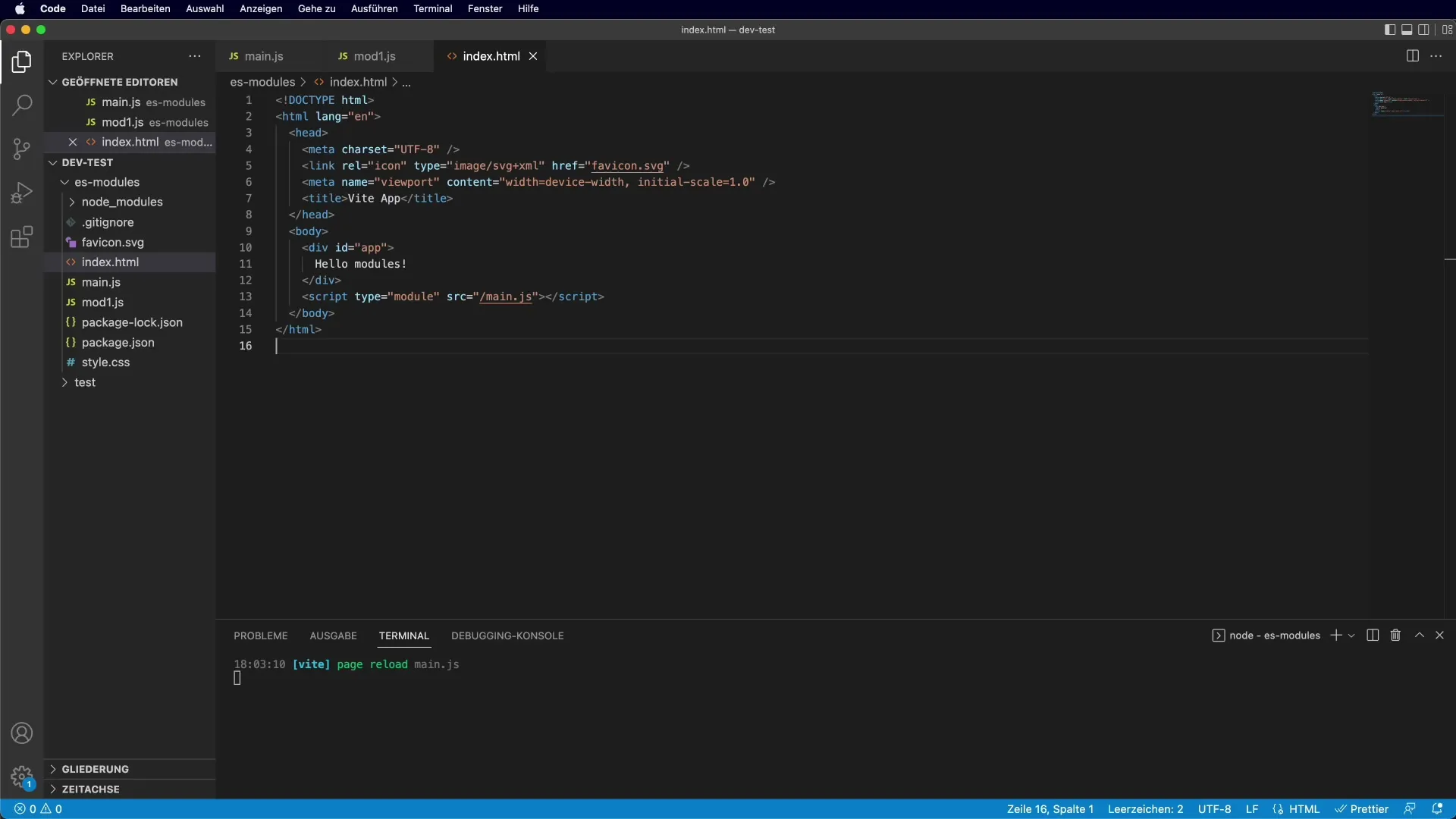
Task: Click the errors and warnings status indicator
Action: pyautogui.click(x=39, y=809)
